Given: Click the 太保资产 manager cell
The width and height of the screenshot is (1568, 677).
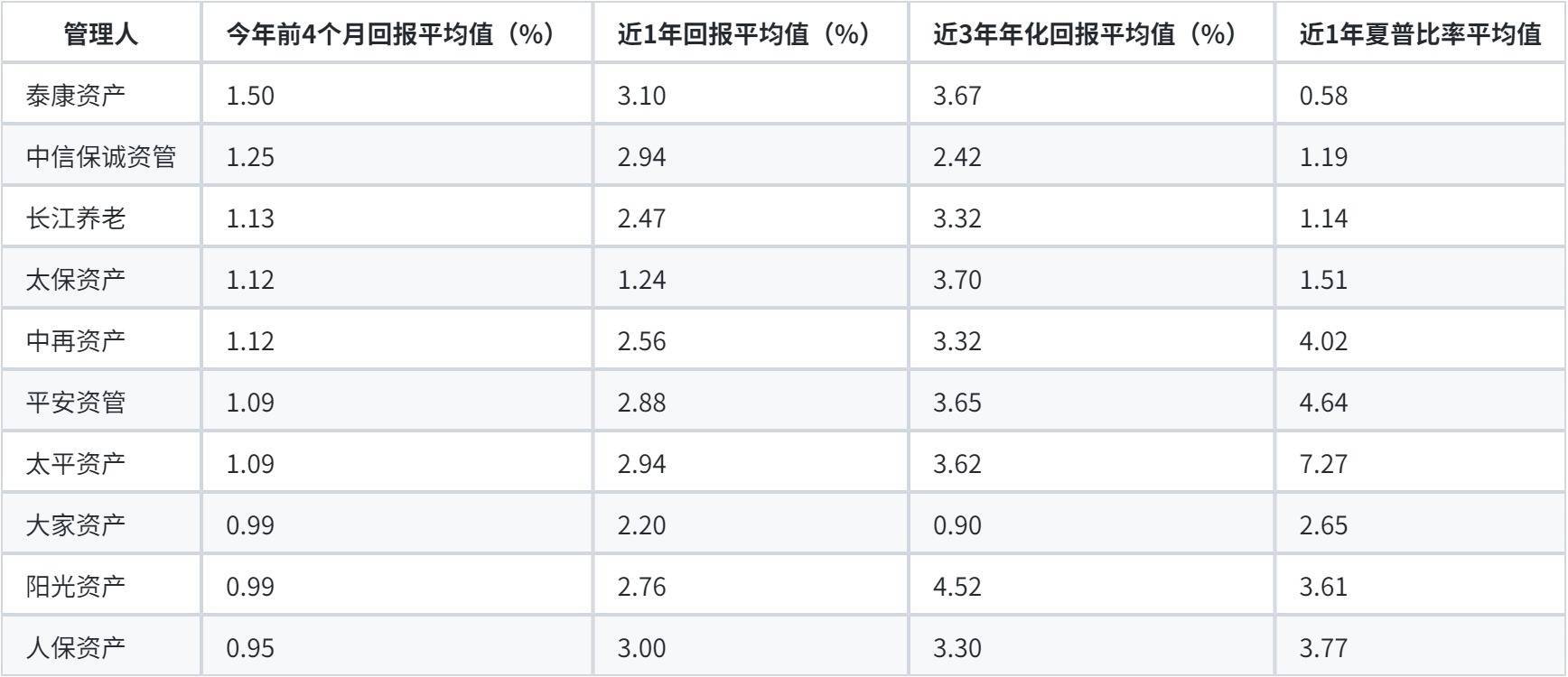Looking at the screenshot, I should (x=101, y=279).
